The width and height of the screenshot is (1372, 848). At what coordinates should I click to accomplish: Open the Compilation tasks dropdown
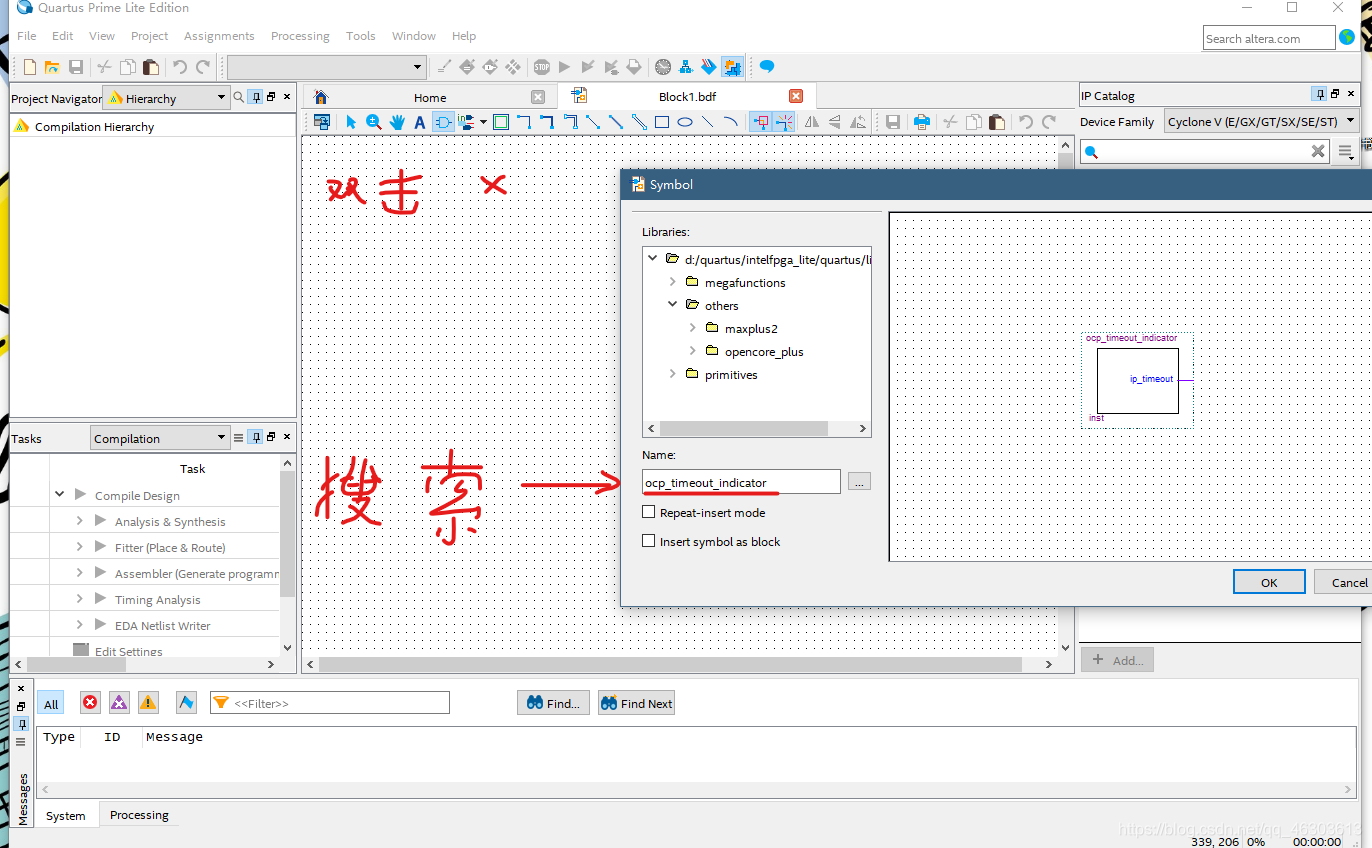coord(160,438)
